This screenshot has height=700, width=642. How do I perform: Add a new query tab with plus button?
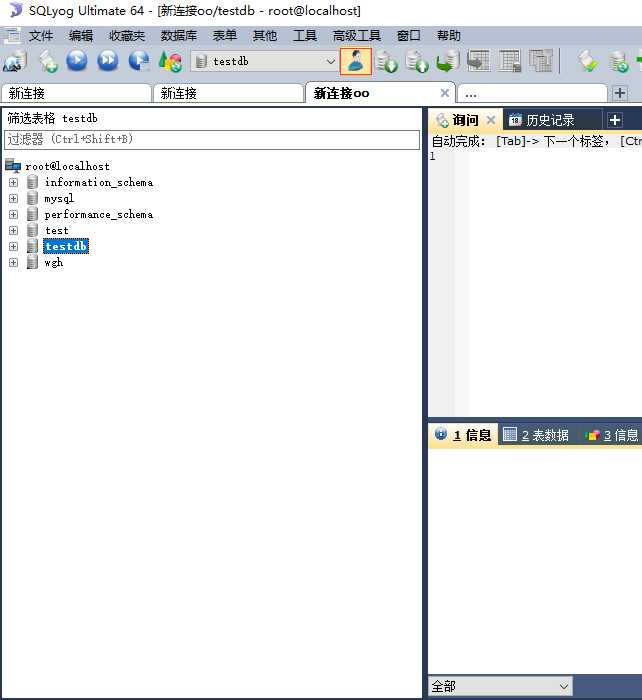coord(615,120)
